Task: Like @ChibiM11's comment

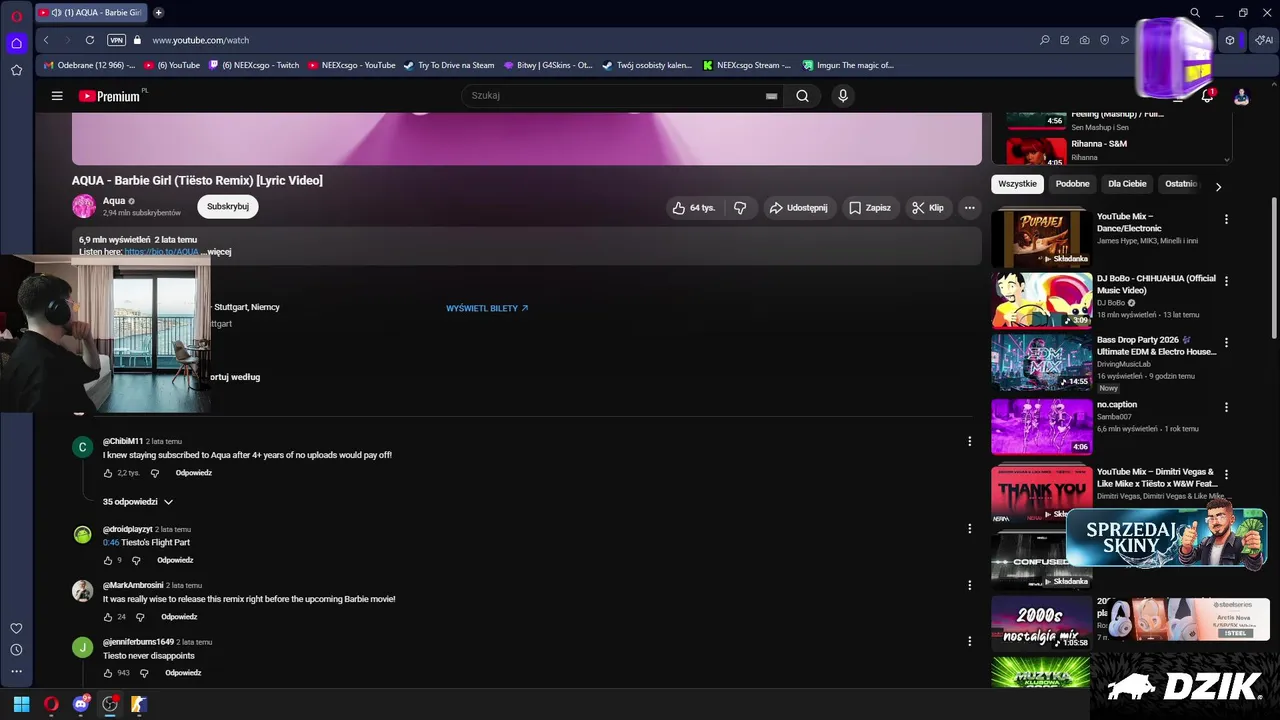Action: pos(108,473)
